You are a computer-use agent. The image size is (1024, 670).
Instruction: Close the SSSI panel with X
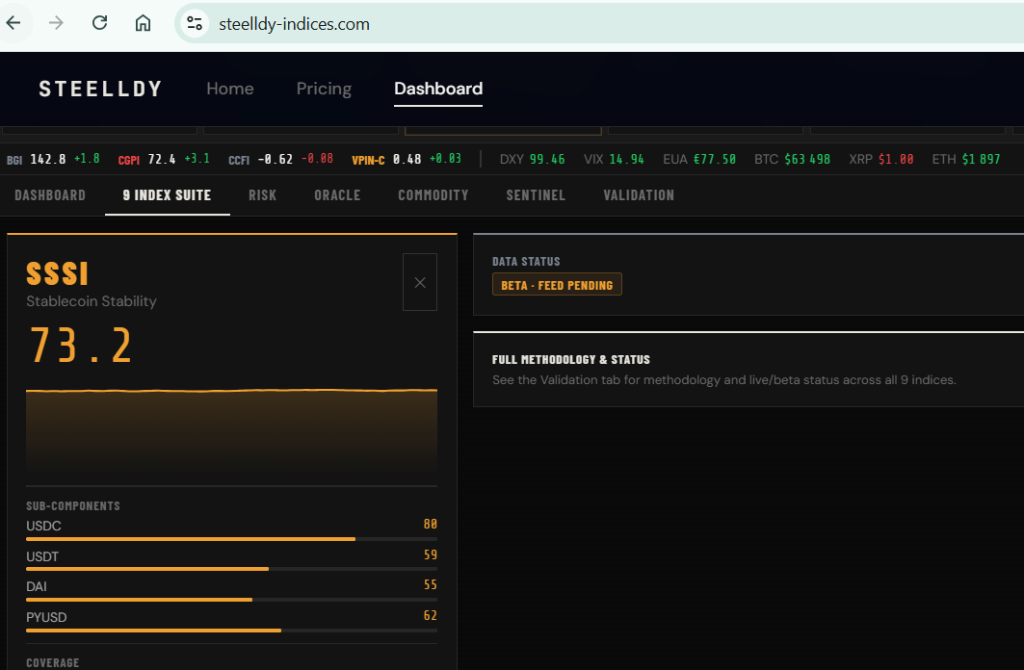click(x=420, y=282)
